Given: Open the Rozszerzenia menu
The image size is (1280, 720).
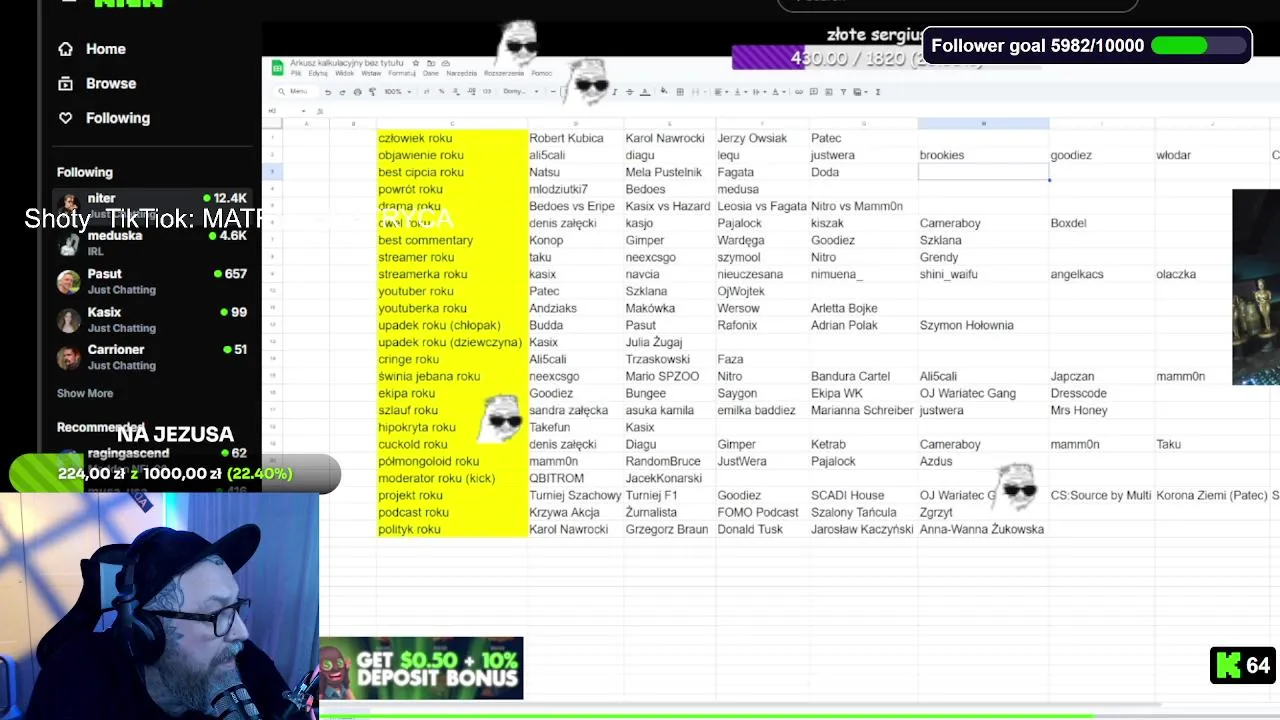Looking at the screenshot, I should click(504, 73).
